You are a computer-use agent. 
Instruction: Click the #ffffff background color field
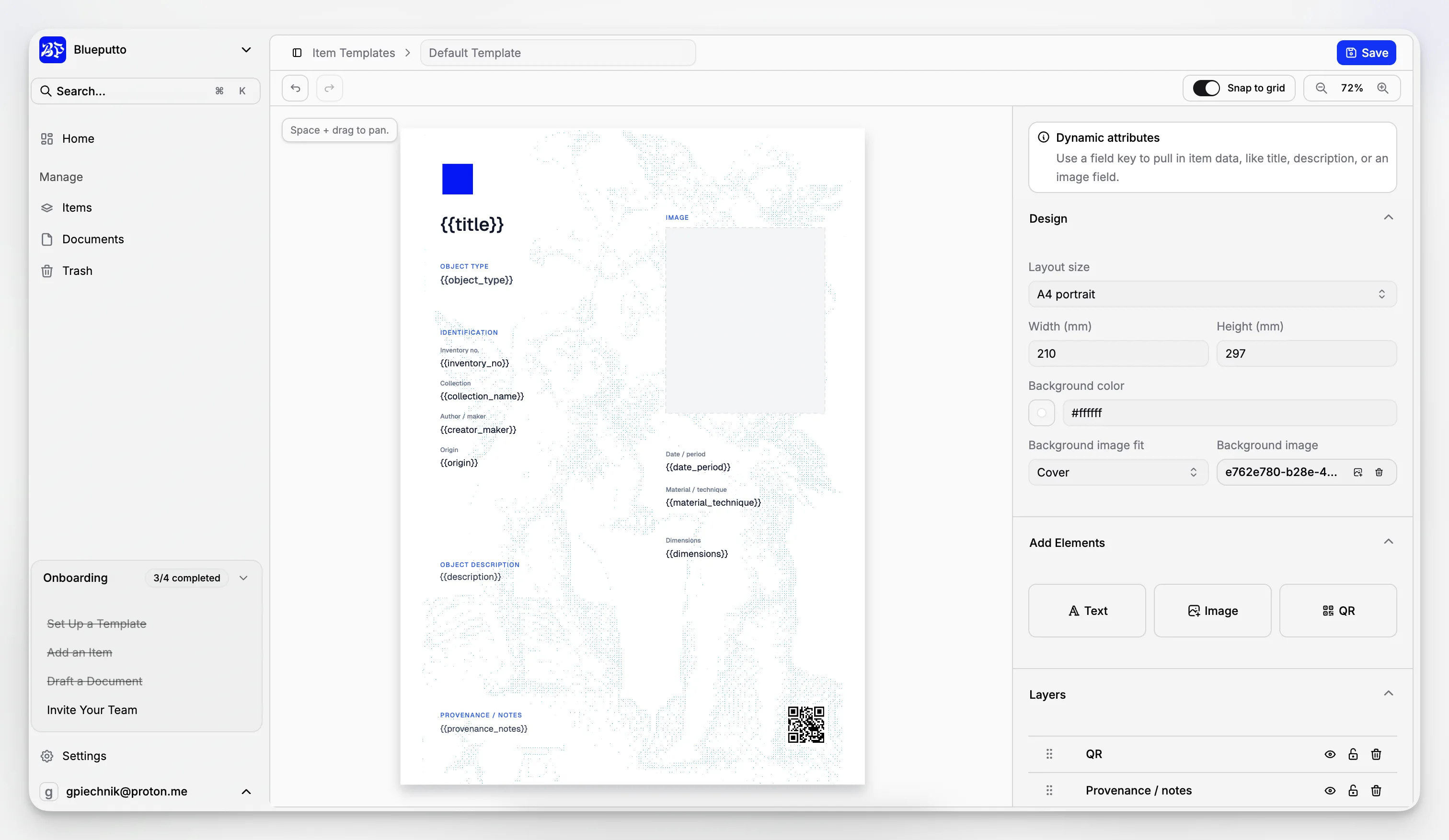click(1230, 412)
